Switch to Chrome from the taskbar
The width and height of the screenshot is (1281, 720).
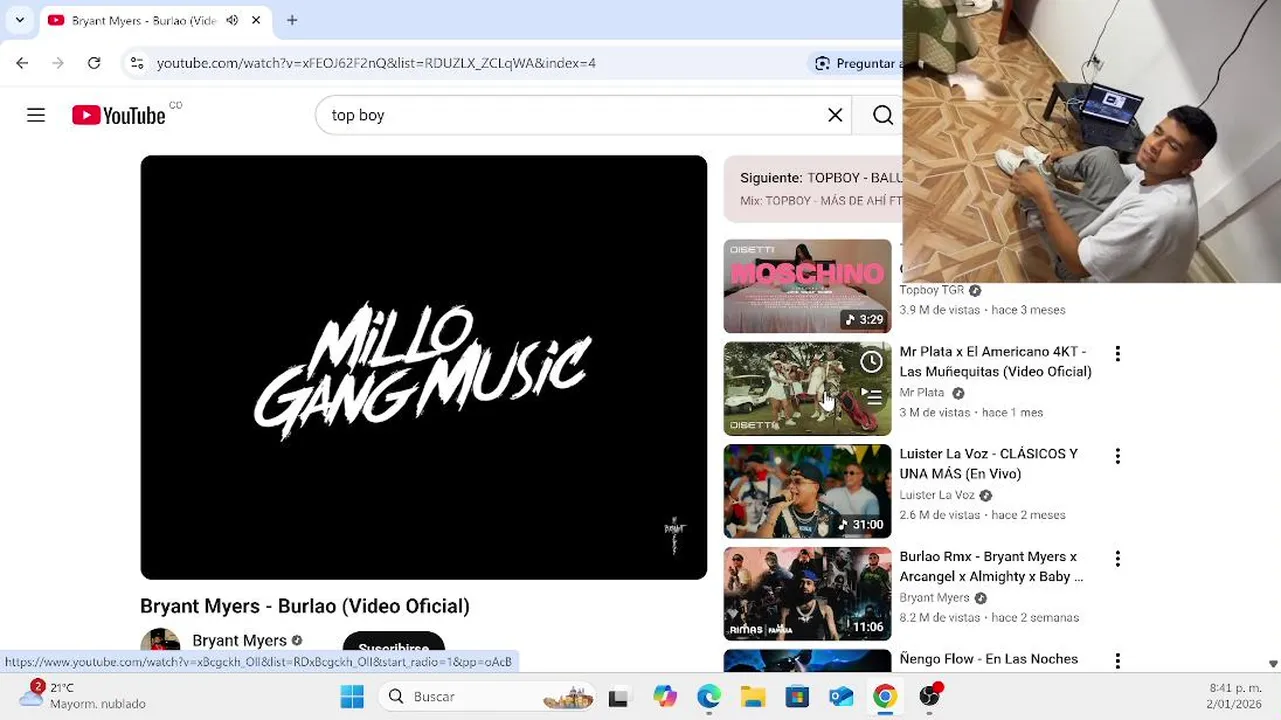point(885,696)
